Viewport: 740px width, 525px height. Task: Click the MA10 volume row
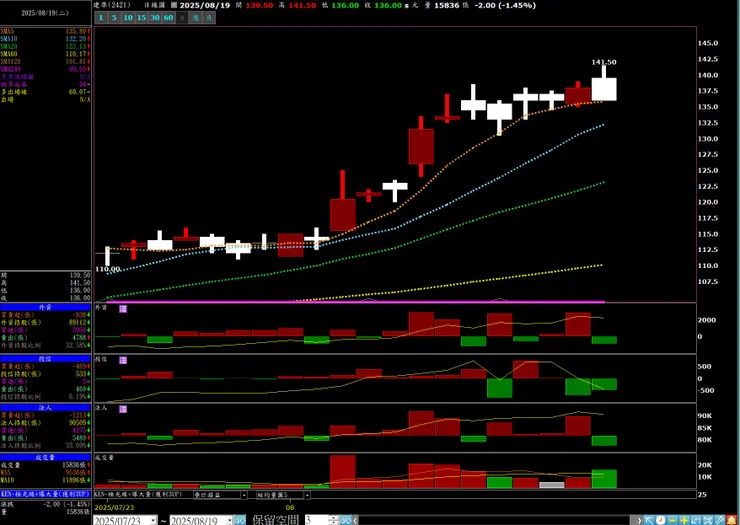pos(45,480)
